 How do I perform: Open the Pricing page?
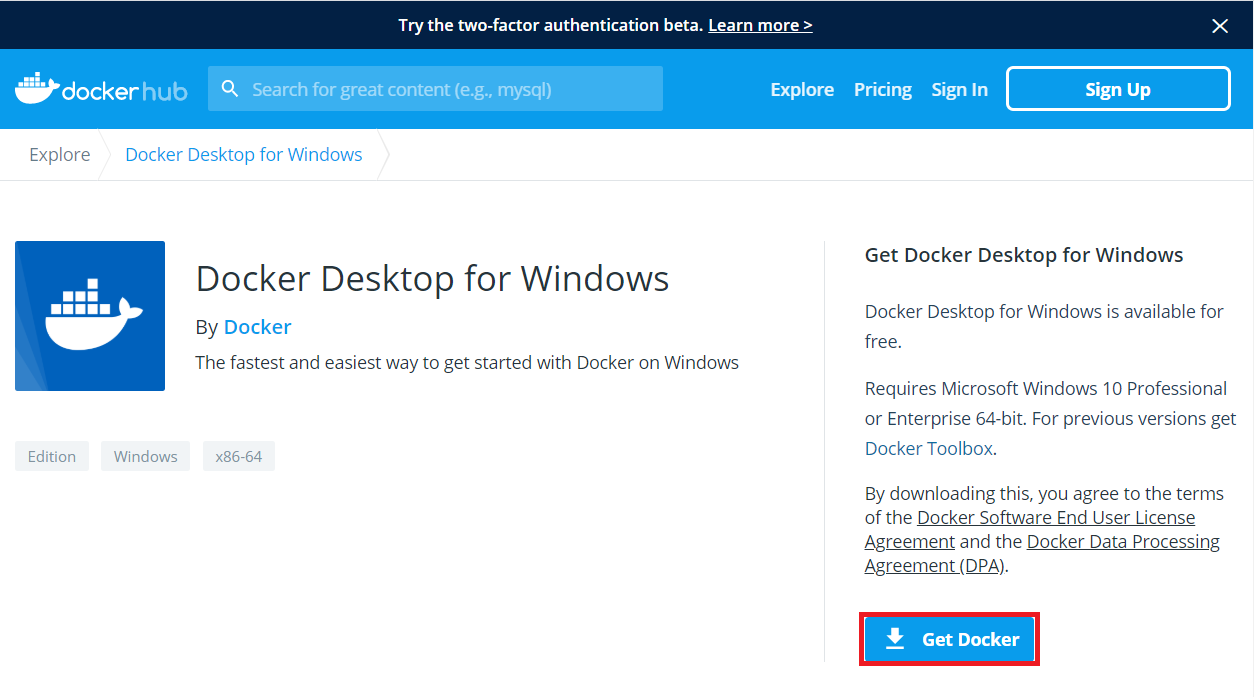pyautogui.click(x=883, y=89)
